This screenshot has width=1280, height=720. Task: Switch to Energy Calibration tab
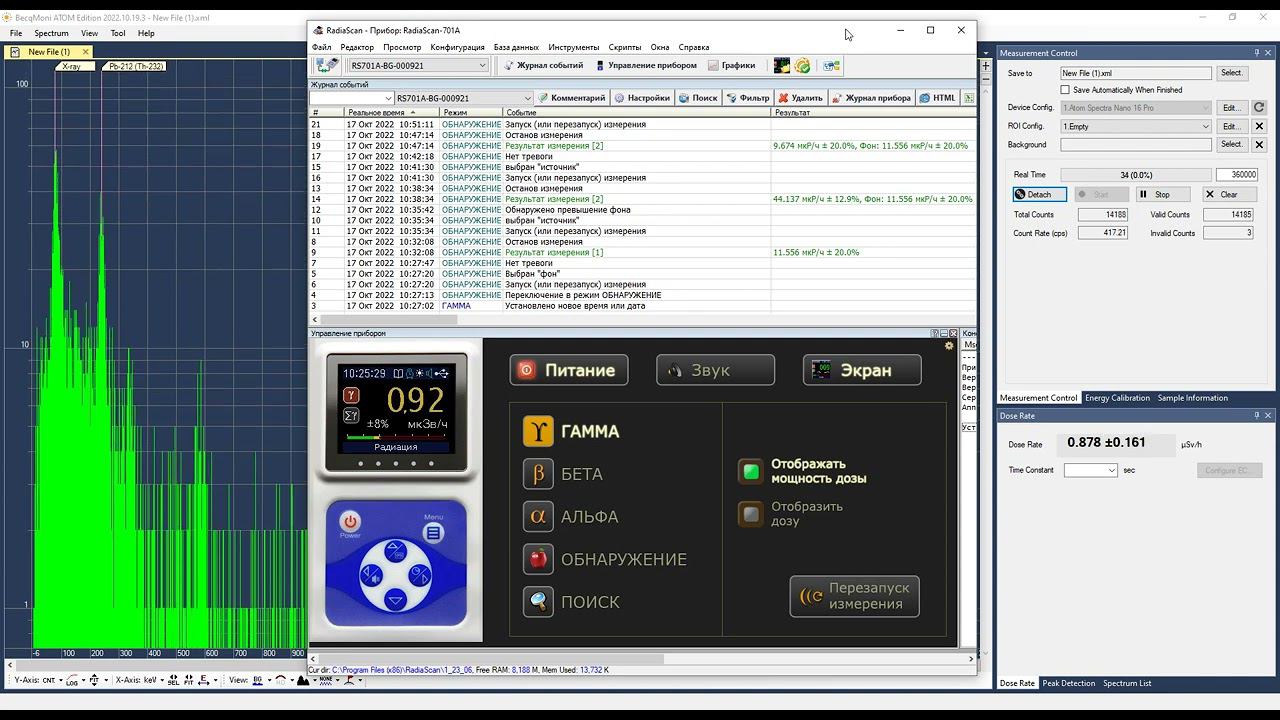[1117, 398]
